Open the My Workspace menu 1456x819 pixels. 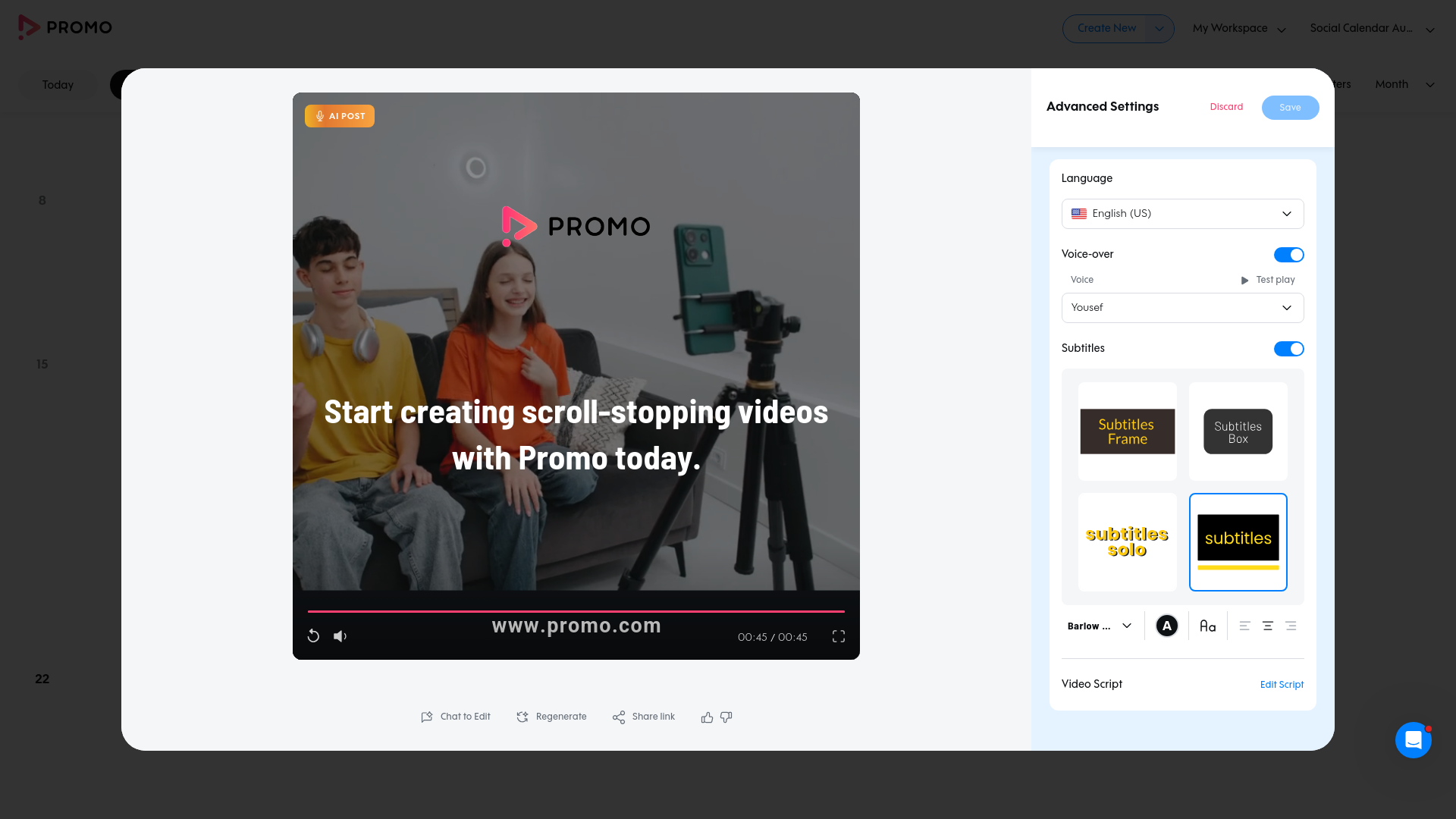[x=1239, y=29]
